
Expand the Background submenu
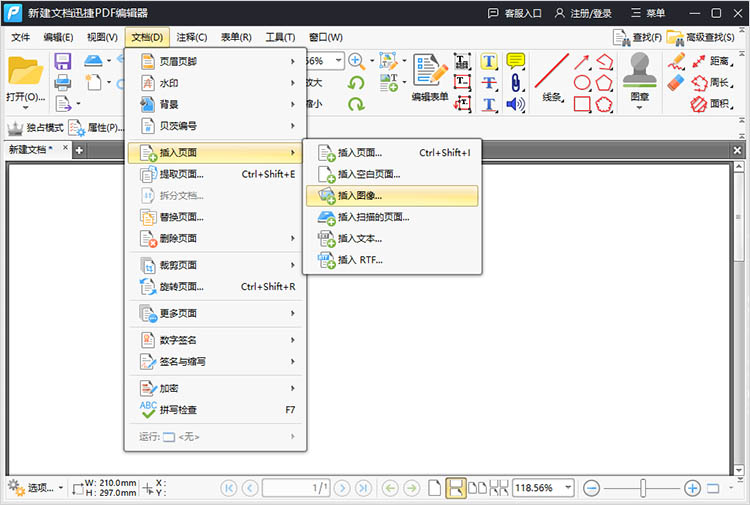tap(215, 104)
